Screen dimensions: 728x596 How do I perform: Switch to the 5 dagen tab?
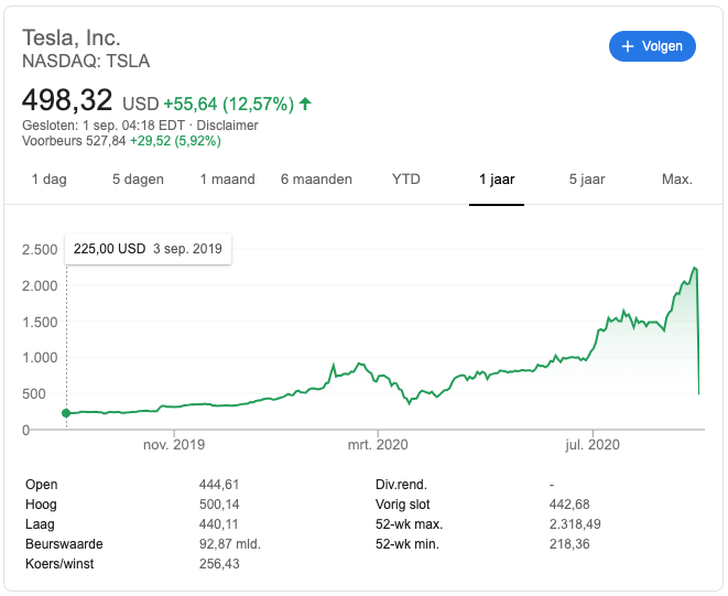pos(138,179)
